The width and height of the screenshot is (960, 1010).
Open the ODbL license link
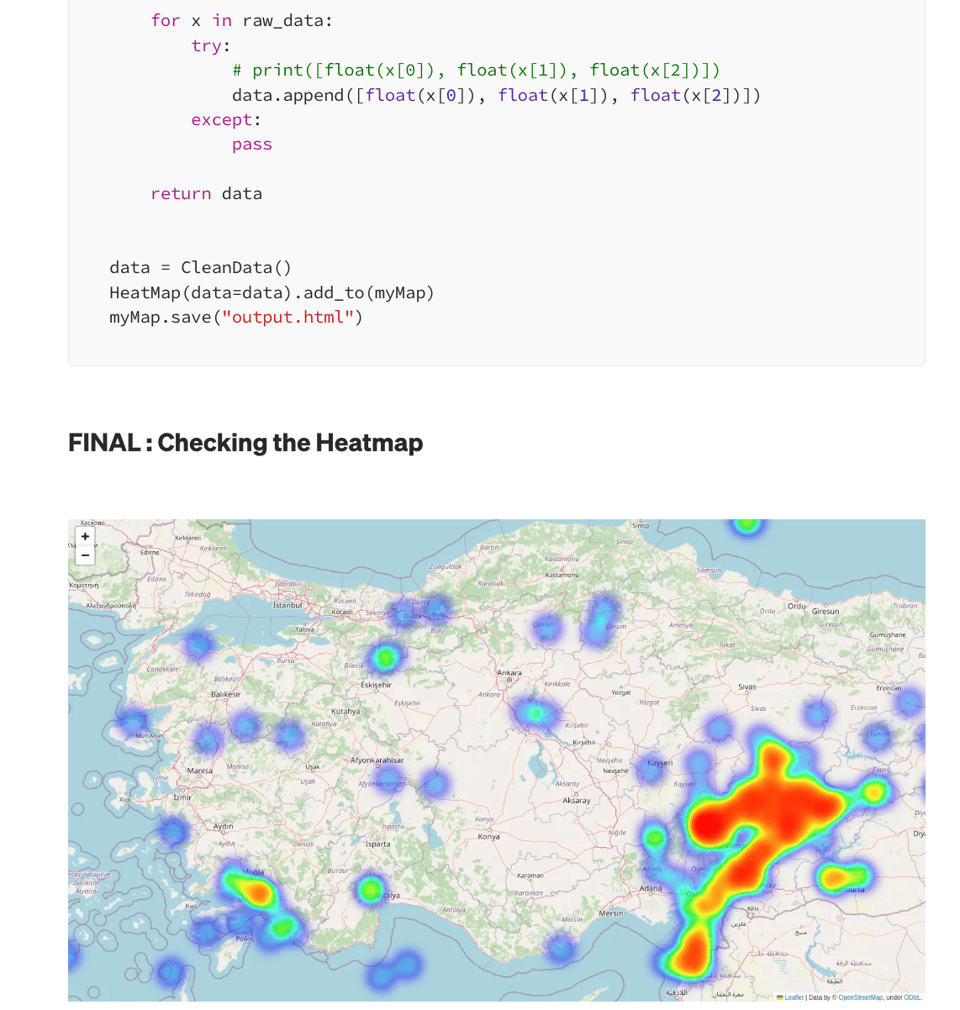pyautogui.click(x=912, y=997)
